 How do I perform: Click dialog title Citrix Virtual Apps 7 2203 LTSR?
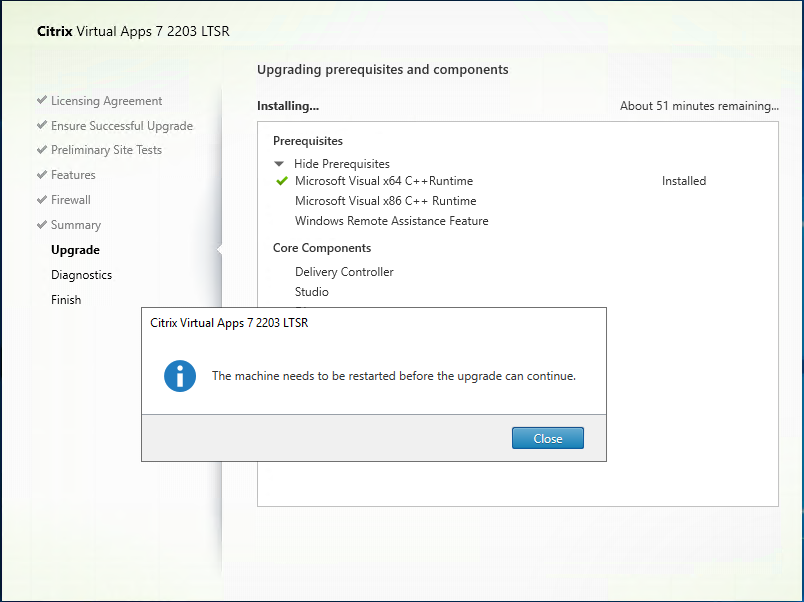[229, 323]
